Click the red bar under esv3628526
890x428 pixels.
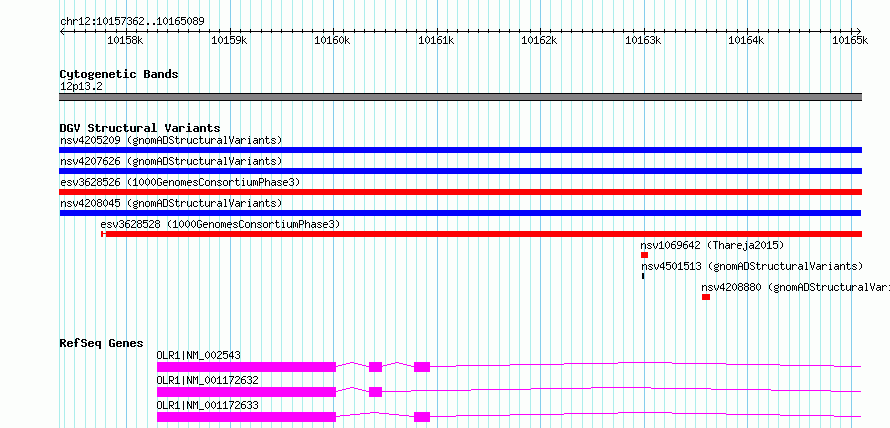pyautogui.click(x=460, y=192)
